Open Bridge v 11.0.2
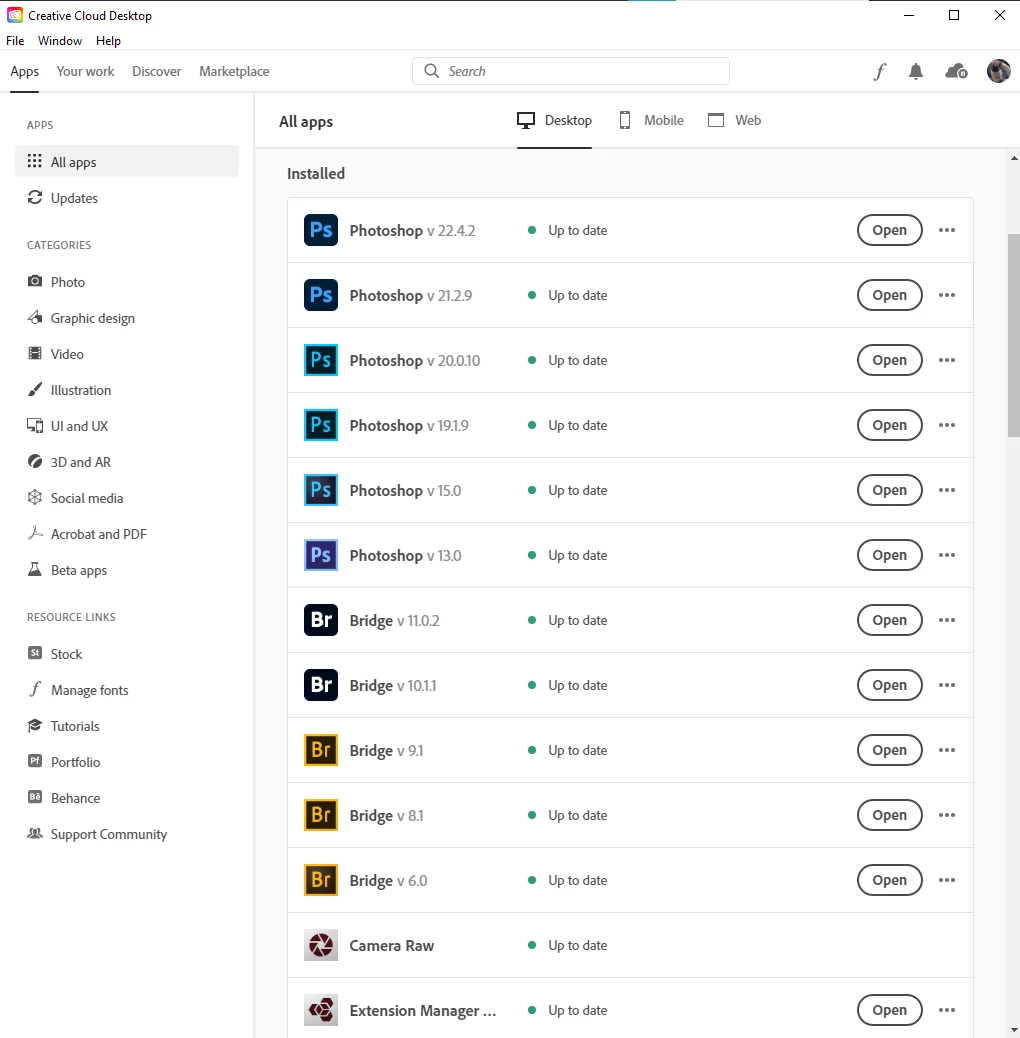This screenshot has width=1020, height=1038. pyautogui.click(x=890, y=620)
